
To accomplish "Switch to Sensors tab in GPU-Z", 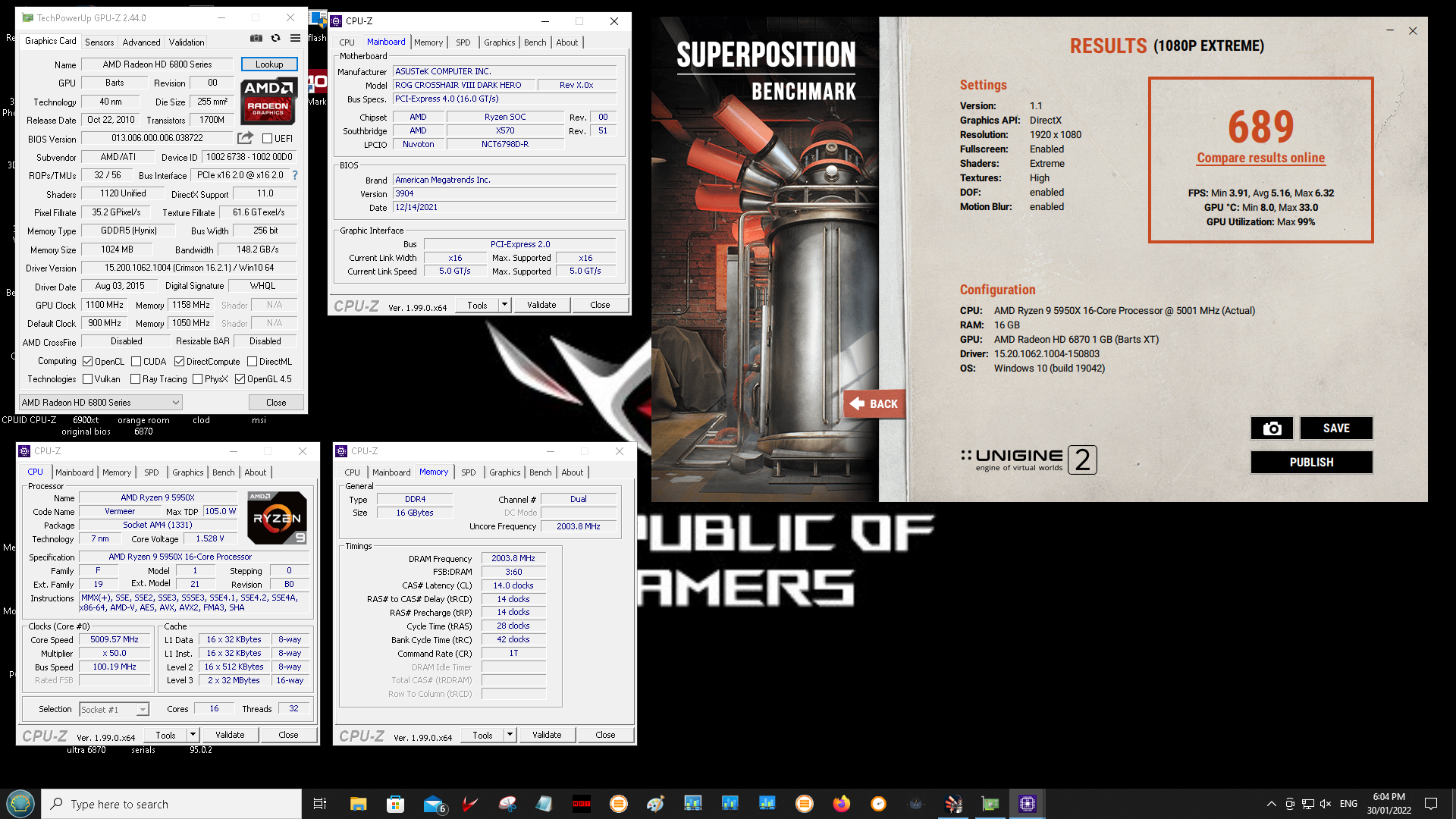I will coord(99,42).
